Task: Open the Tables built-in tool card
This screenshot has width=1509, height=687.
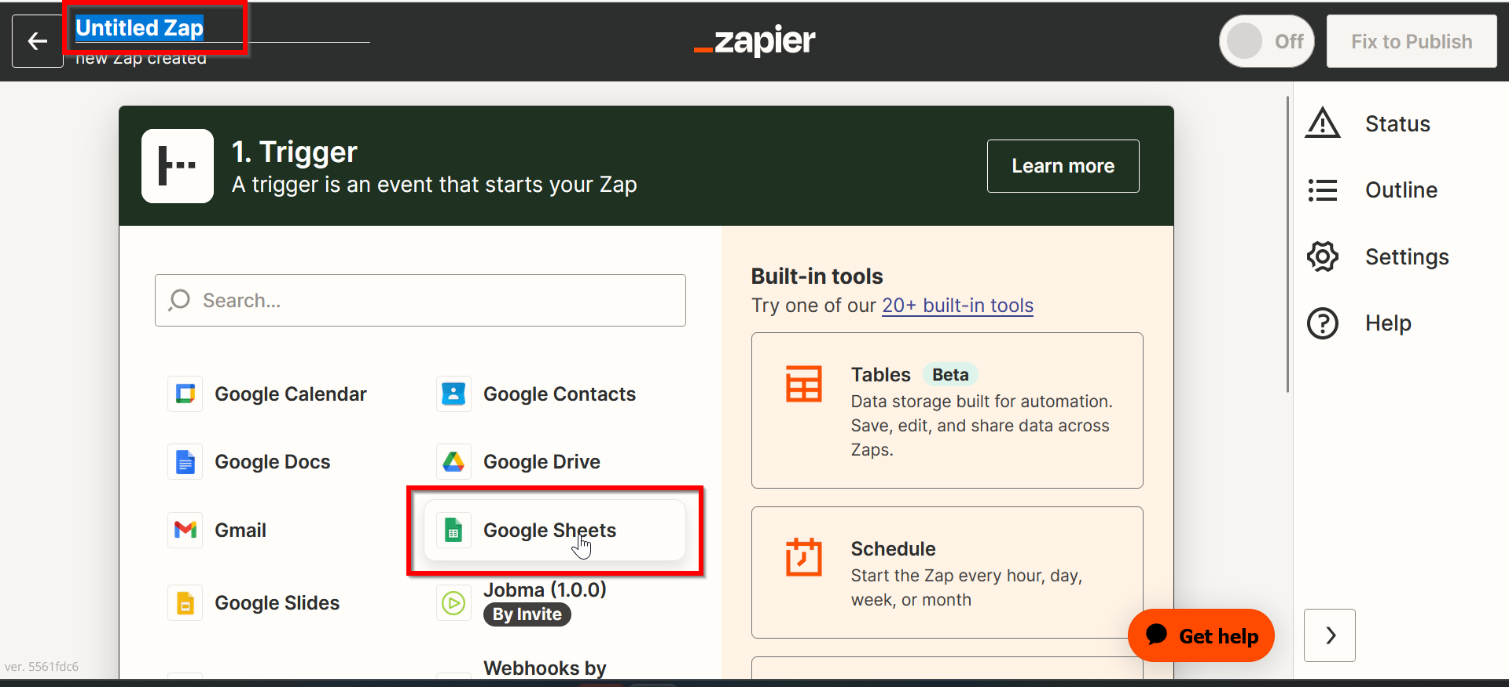Action: click(x=947, y=411)
